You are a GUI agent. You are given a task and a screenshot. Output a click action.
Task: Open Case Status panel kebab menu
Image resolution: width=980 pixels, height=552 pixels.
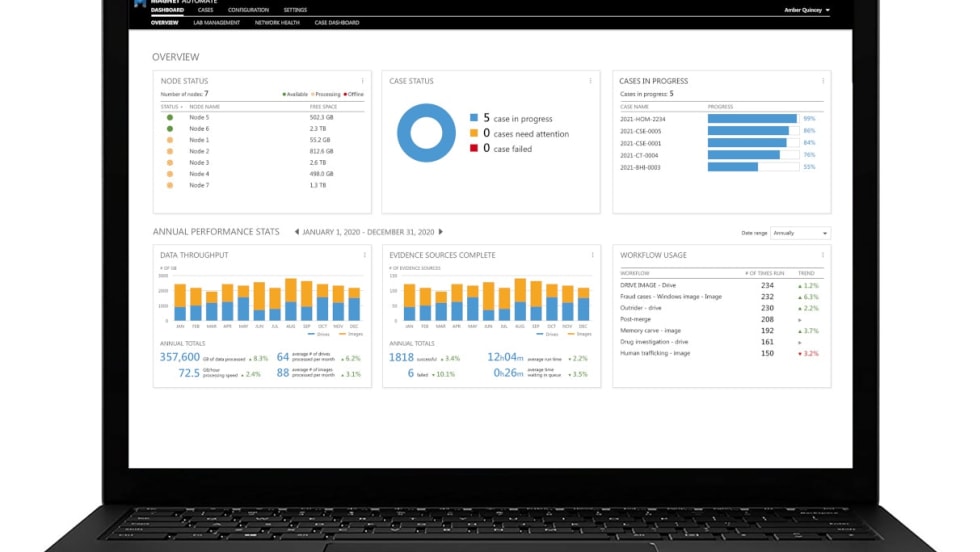(x=593, y=81)
